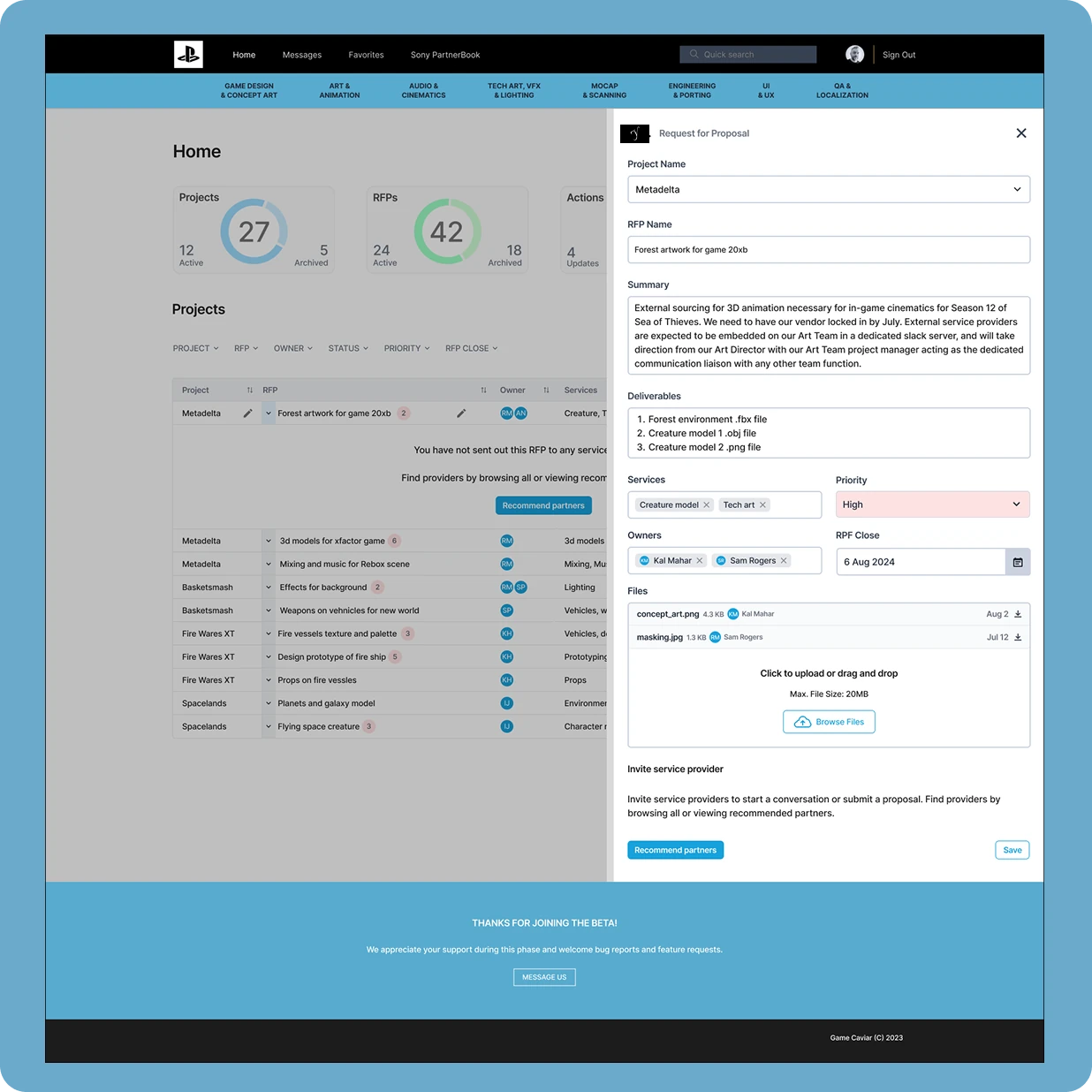Click Recommend partners in the RFP panel
The height and width of the screenshot is (1092, 1092).
click(676, 850)
